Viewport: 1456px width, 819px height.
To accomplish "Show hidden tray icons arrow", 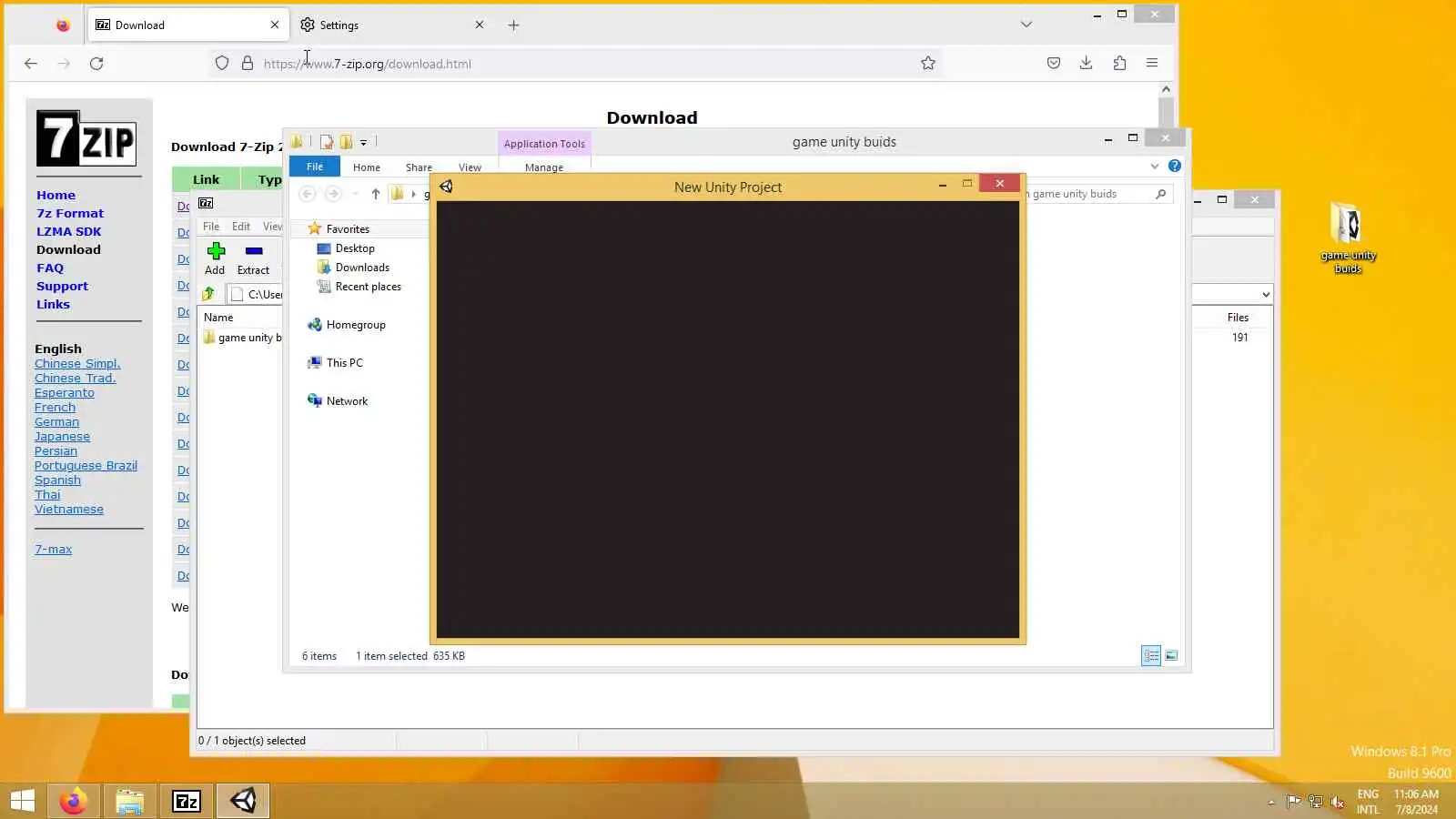I will point(1271,802).
